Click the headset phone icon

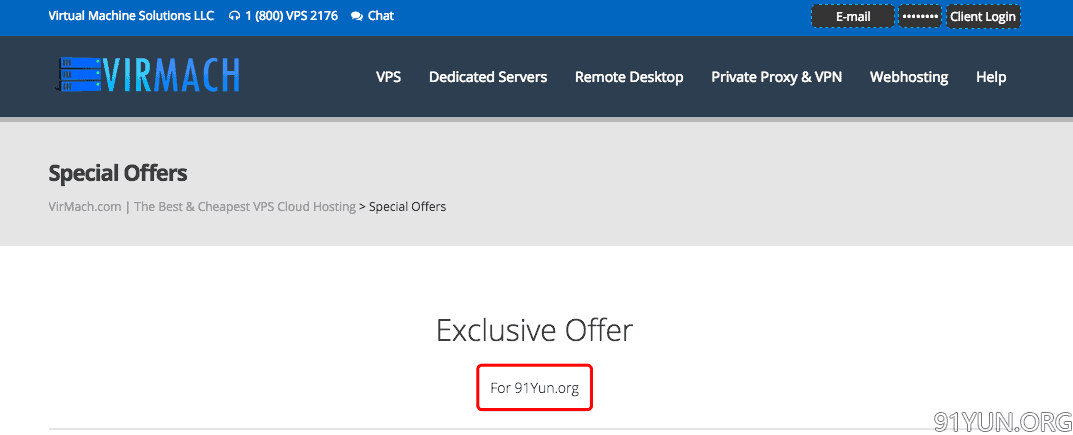click(x=234, y=16)
